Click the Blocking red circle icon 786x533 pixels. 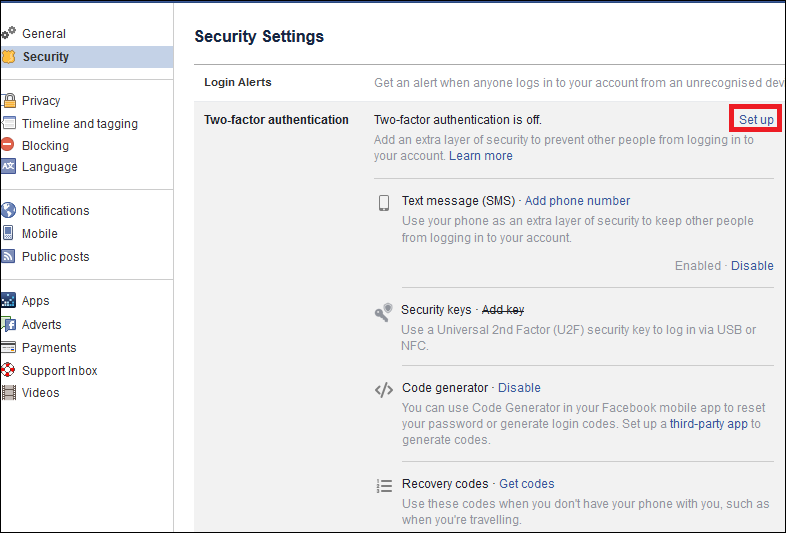(x=9, y=145)
